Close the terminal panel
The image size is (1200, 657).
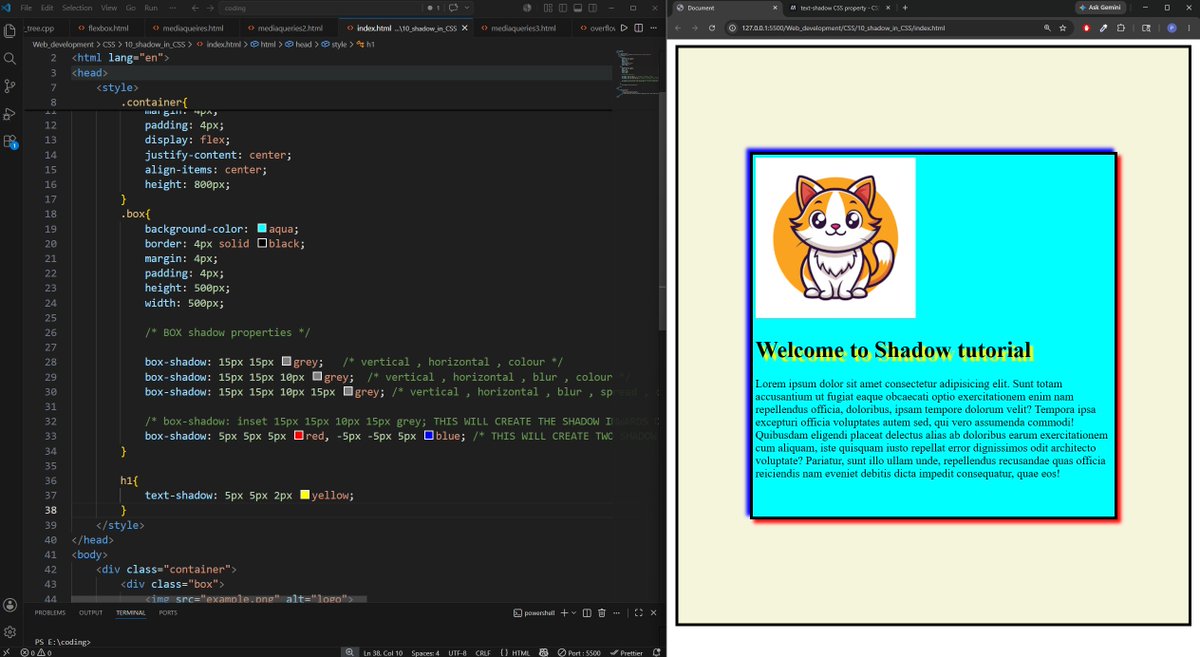653,612
